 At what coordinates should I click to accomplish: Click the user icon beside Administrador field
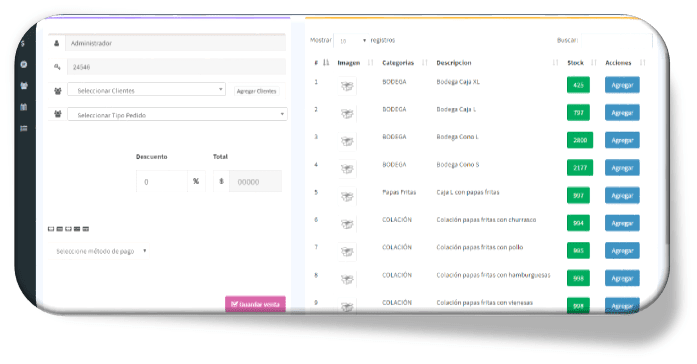pyautogui.click(x=56, y=44)
